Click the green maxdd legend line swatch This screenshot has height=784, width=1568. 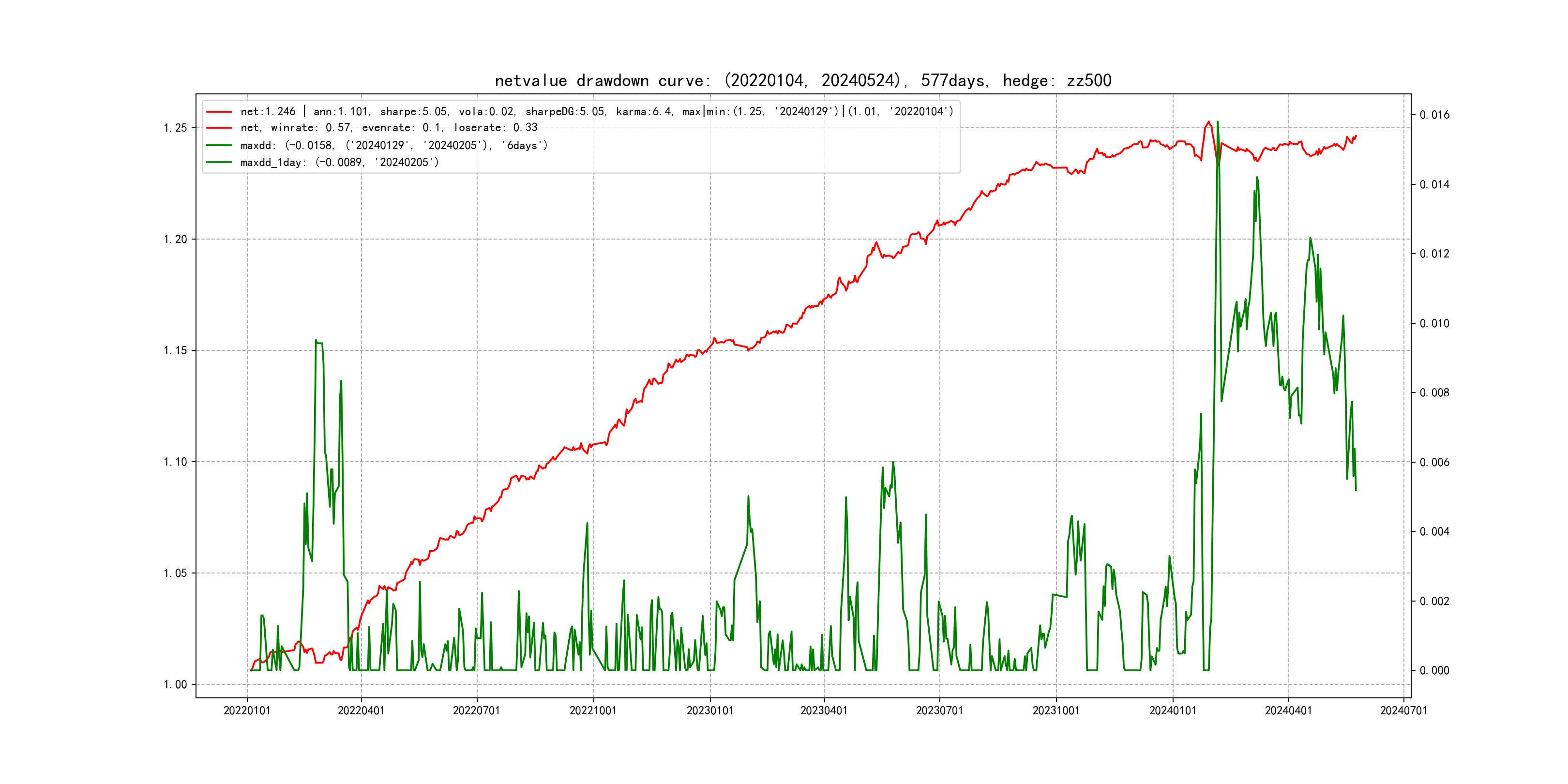coord(219,146)
